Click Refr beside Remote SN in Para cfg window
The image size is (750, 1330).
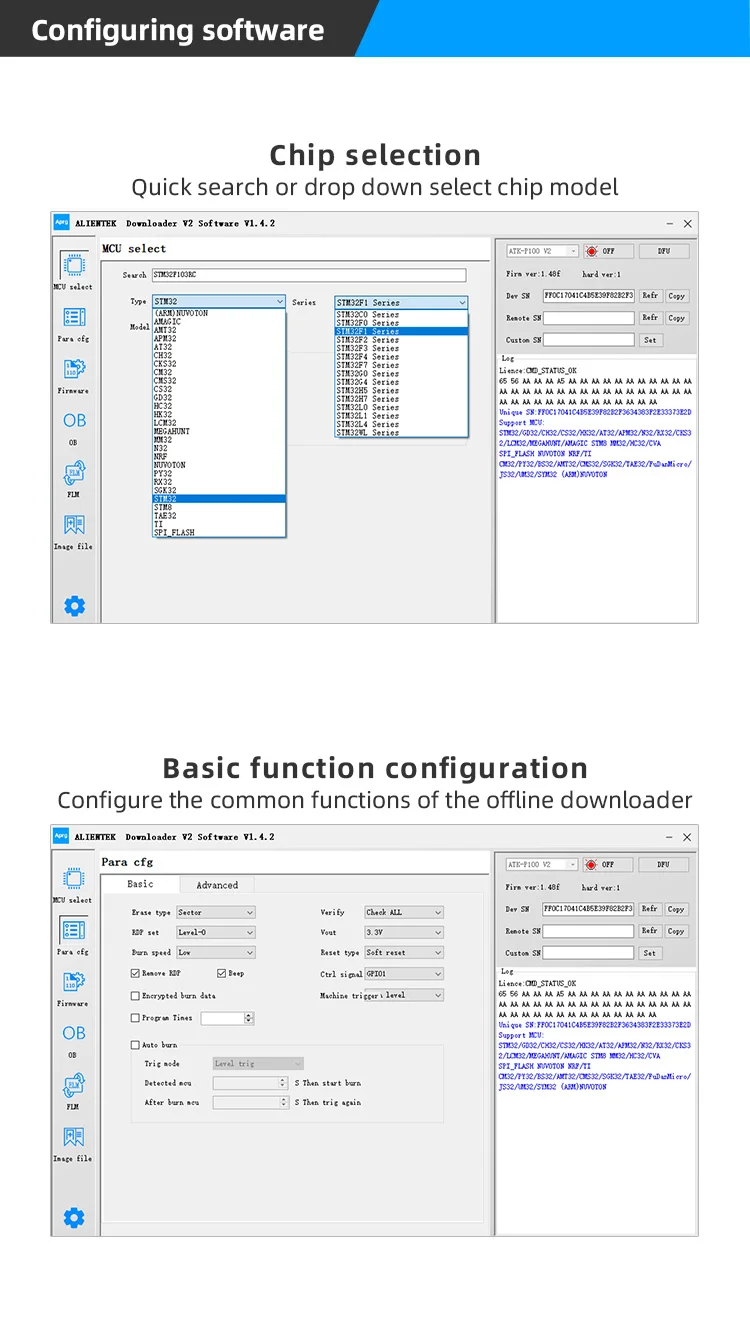tap(650, 931)
